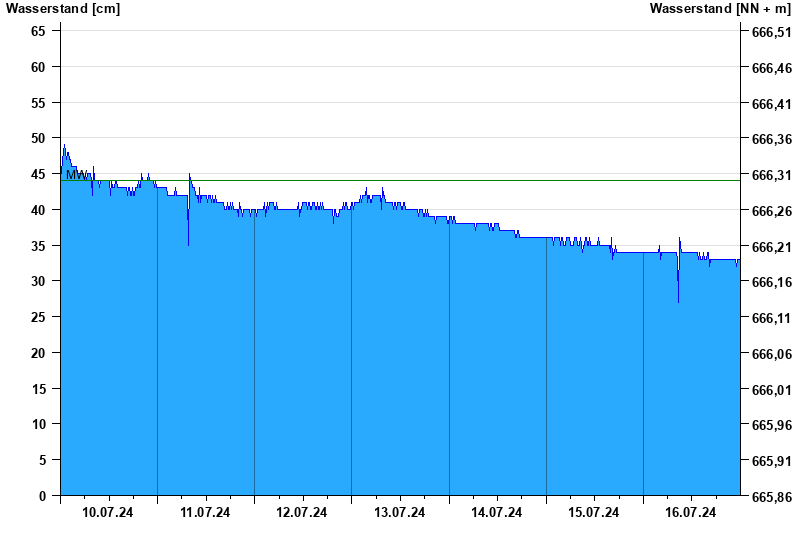800x550 pixels.
Task: Click the 65 tick on left axis
Action: 38,31
